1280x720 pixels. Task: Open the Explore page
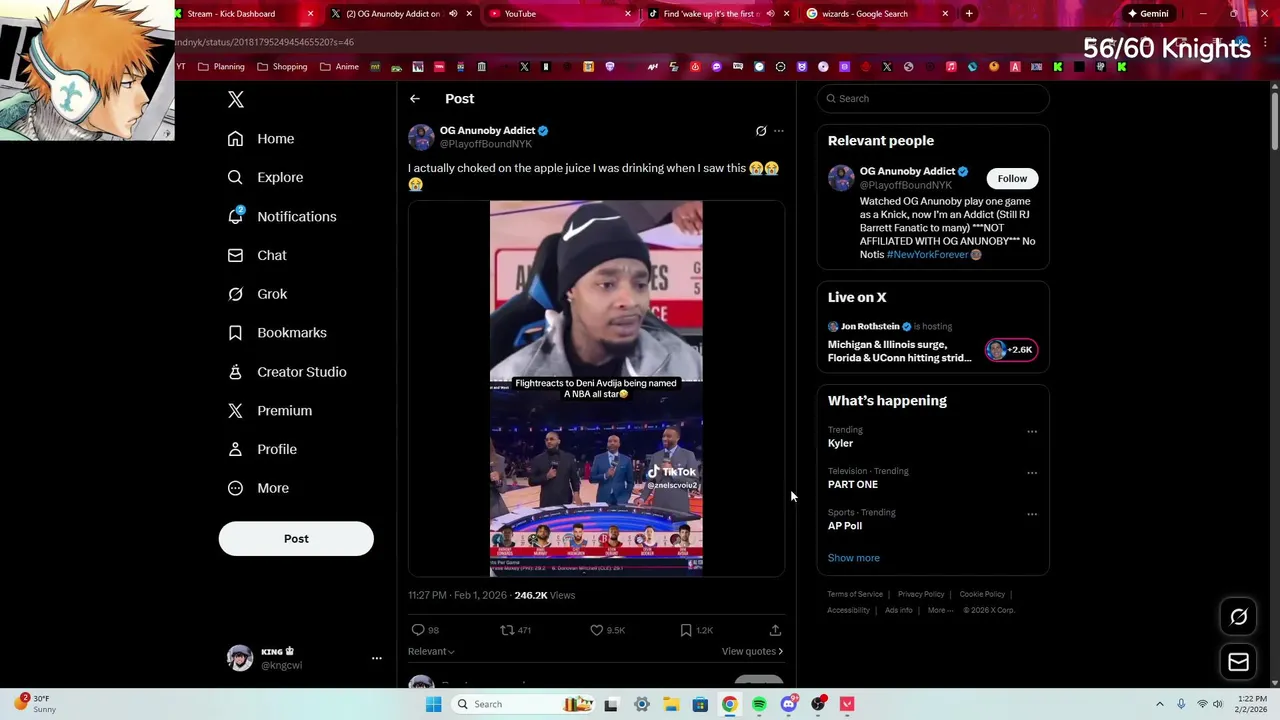point(265,177)
